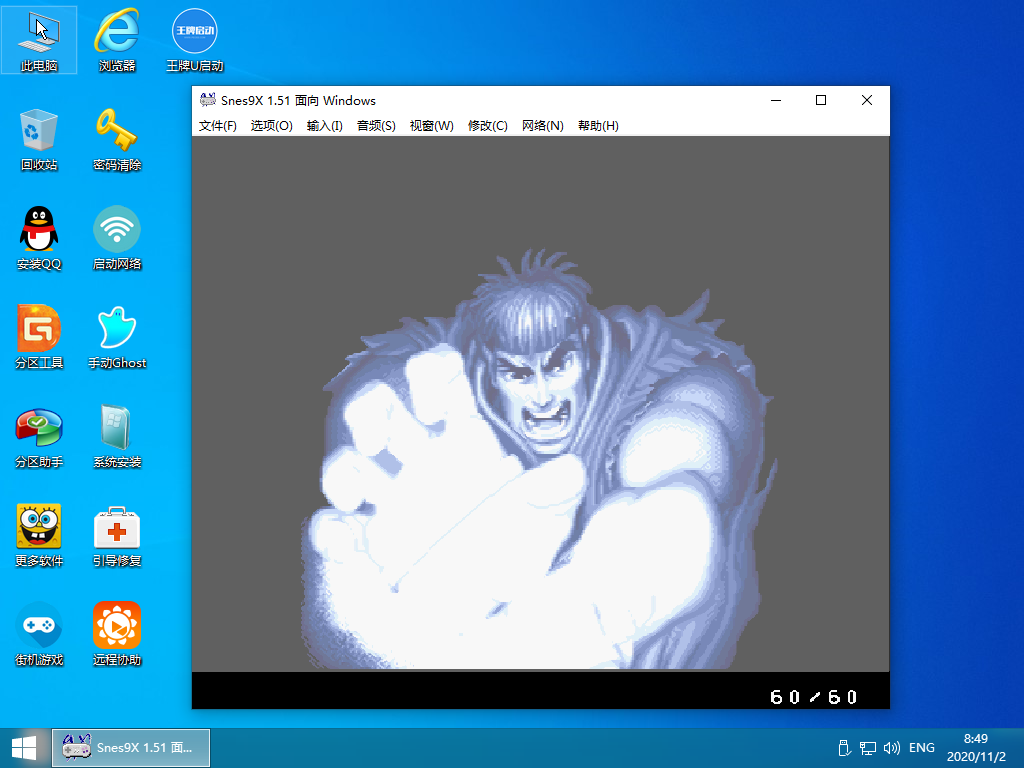Click the volume speaker tray icon
1024x768 pixels.
[891, 748]
